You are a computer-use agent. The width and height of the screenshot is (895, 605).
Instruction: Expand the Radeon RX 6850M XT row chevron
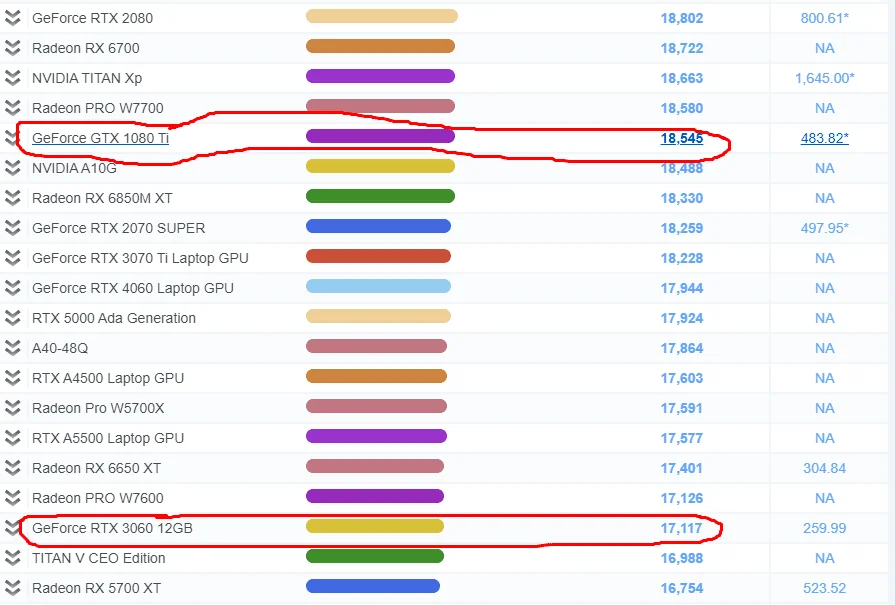(13, 198)
